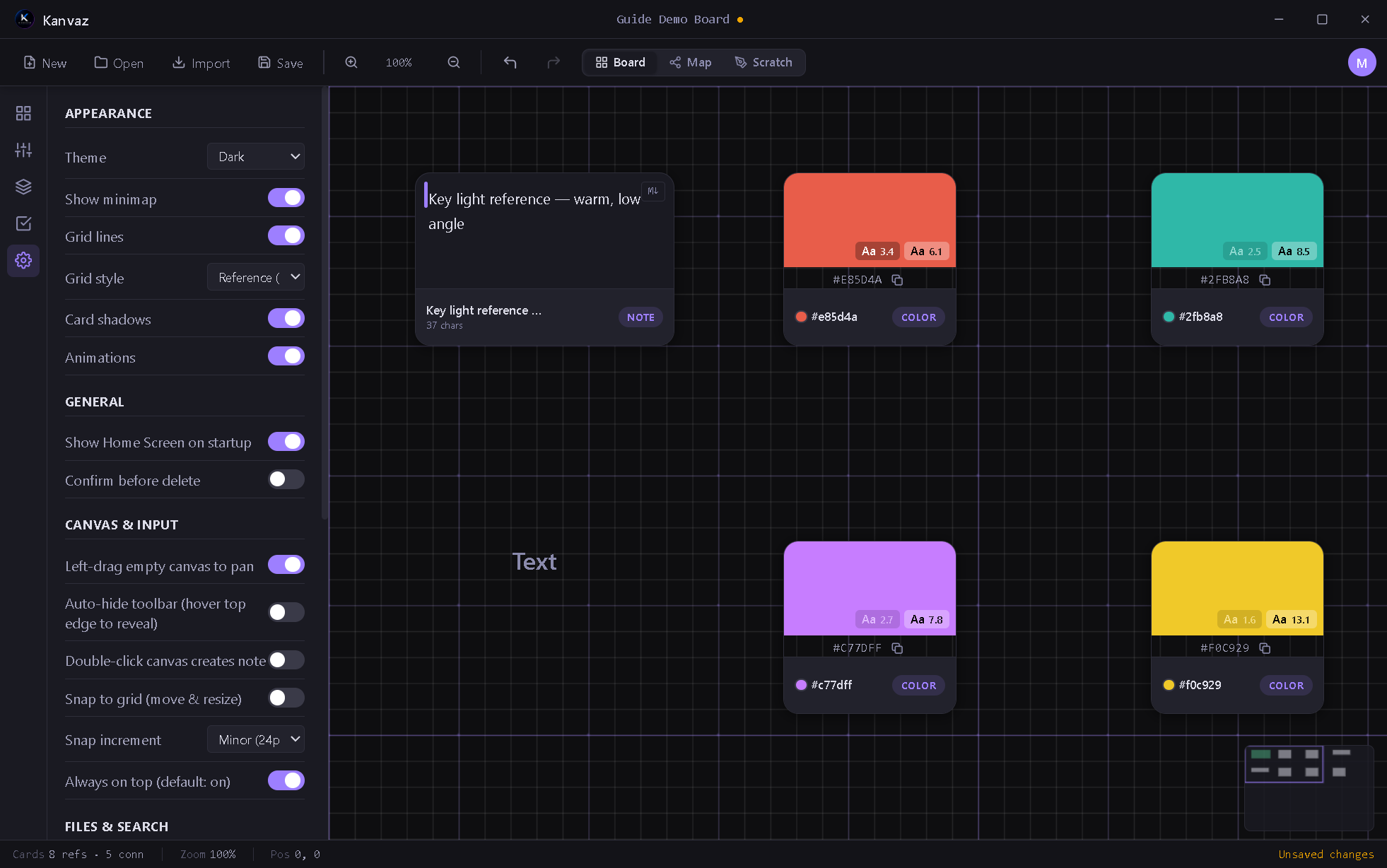Screen dimensions: 1387x868
Task: Click Import in the toolbar
Action: (x=201, y=63)
